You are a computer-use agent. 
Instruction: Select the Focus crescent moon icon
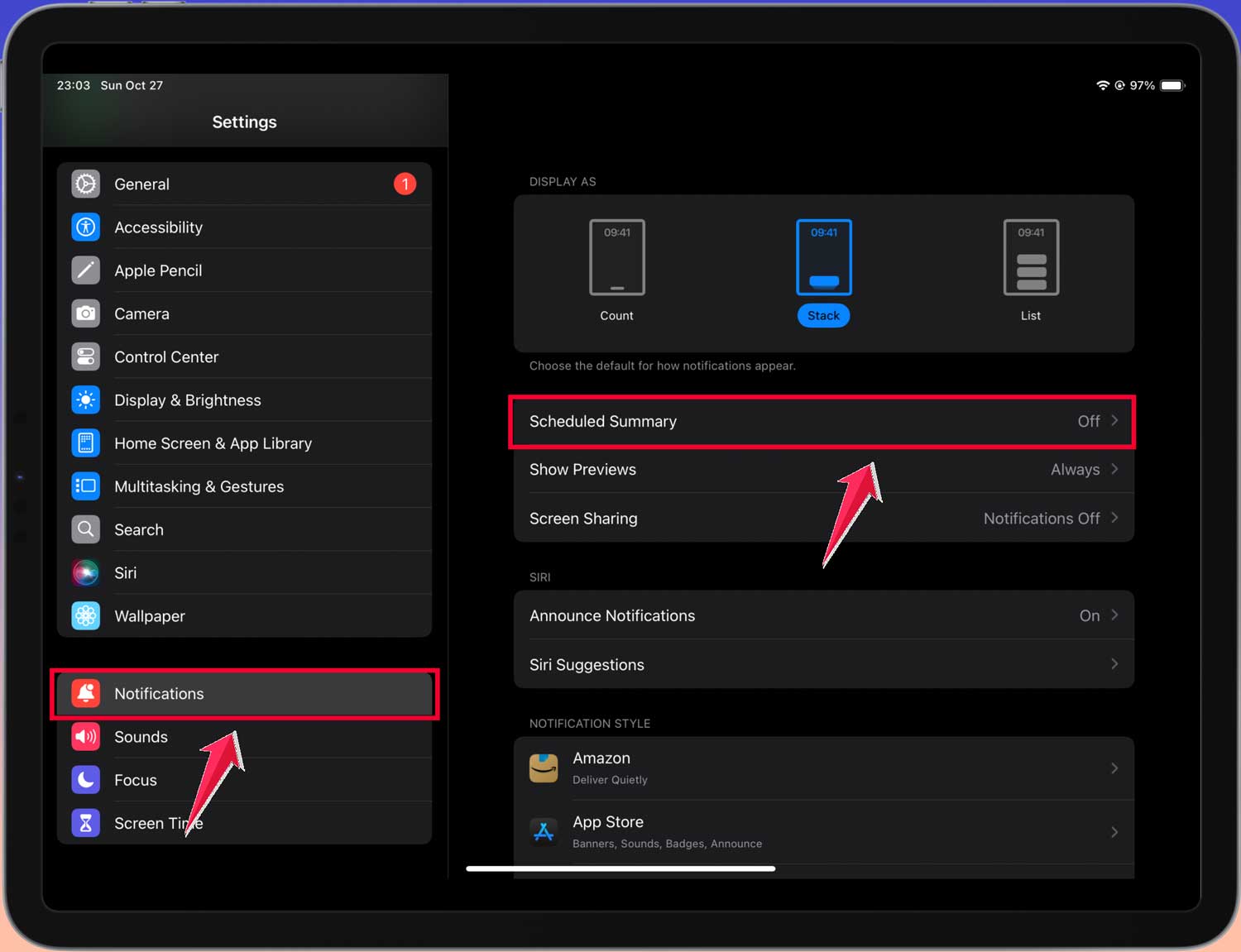85,779
